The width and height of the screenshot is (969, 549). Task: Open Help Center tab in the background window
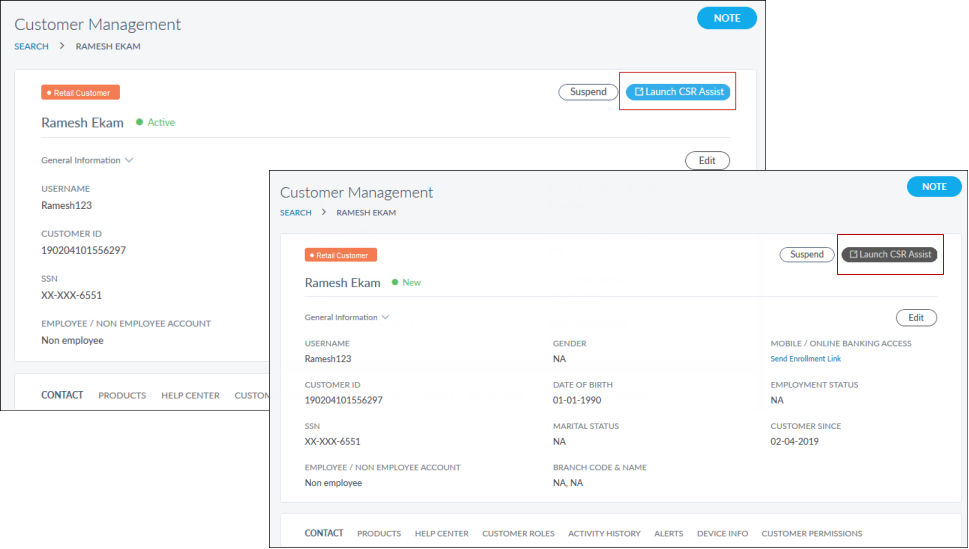[190, 396]
